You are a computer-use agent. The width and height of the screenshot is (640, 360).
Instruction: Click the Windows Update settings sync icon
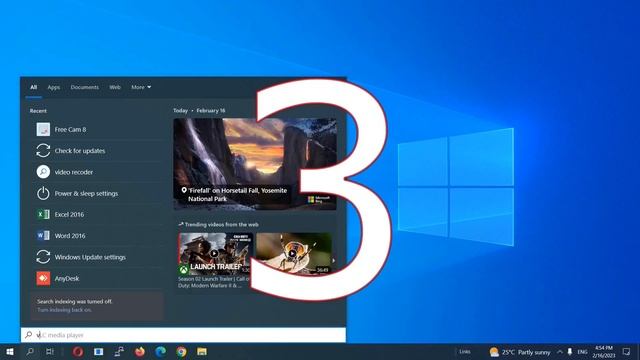(43, 257)
